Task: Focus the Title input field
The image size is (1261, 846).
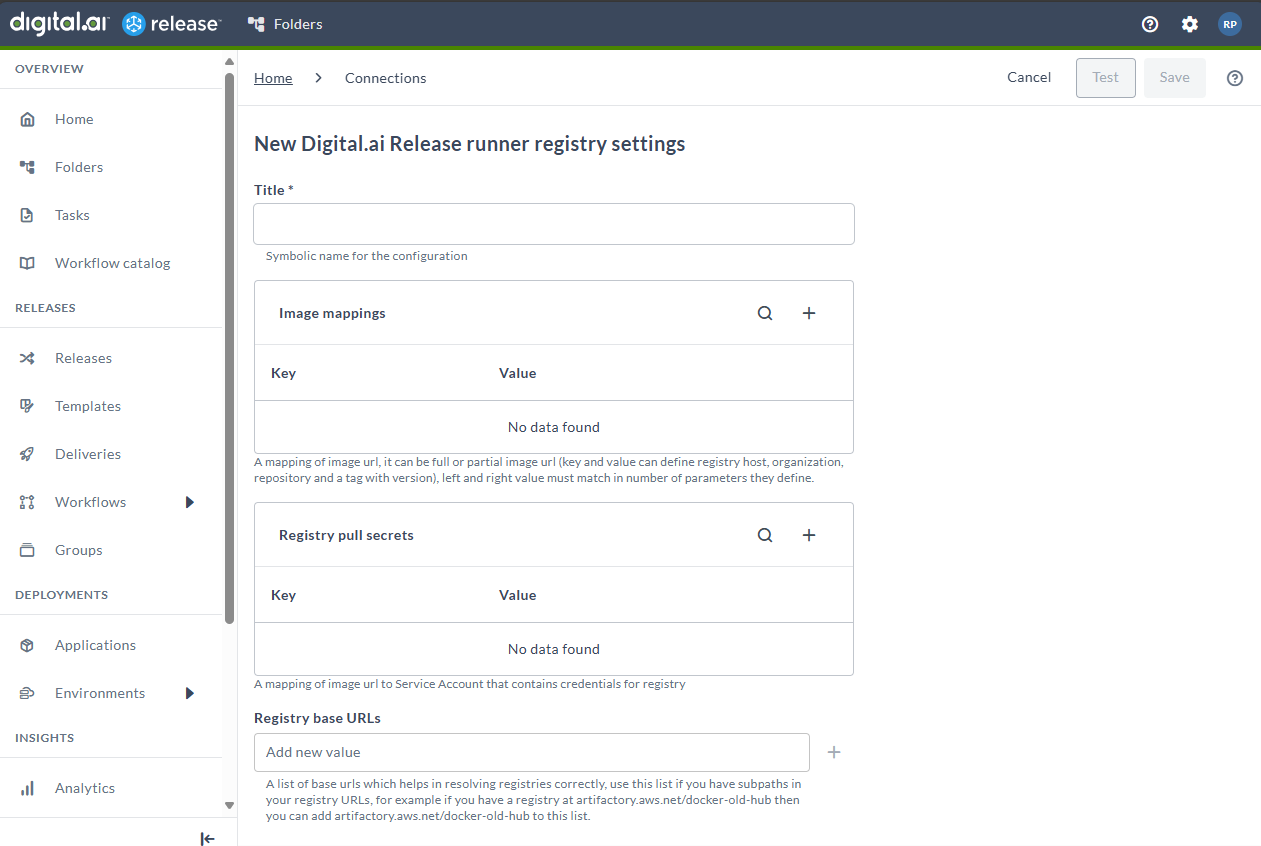Action: [554, 224]
